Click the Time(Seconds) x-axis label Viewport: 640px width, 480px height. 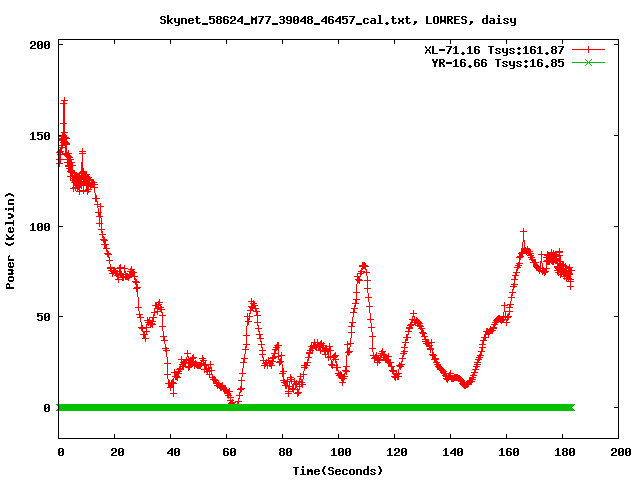click(338, 471)
